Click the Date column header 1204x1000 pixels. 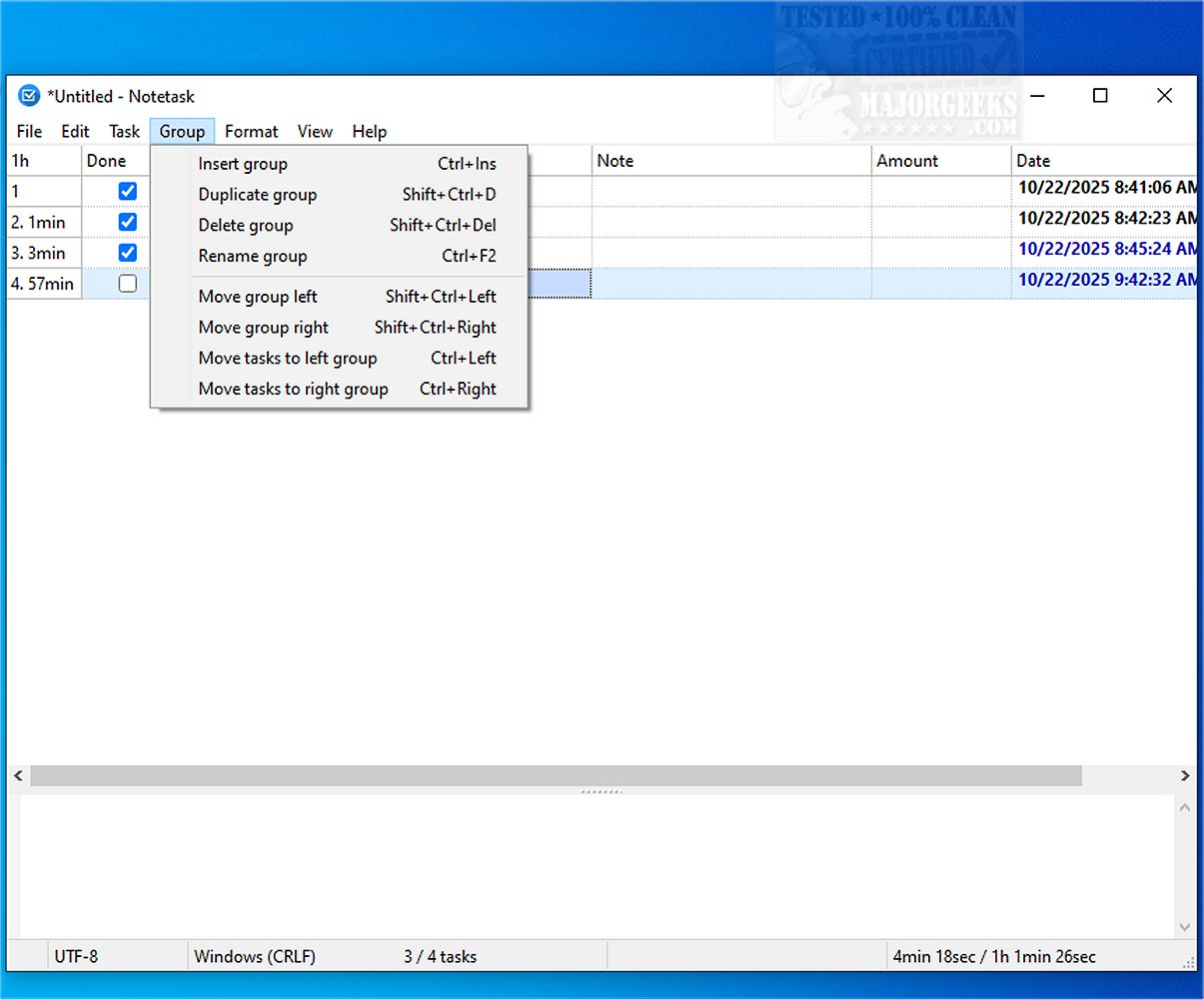pyautogui.click(x=1104, y=161)
